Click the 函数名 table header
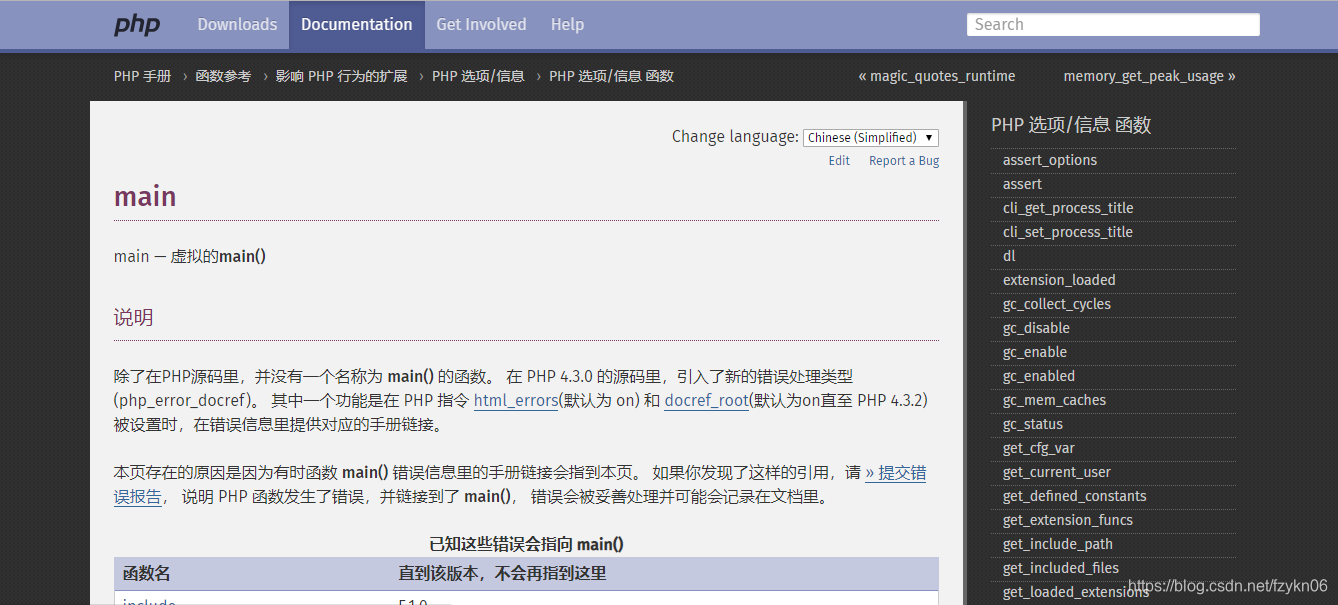The image size is (1338, 605). pyautogui.click(x=146, y=573)
